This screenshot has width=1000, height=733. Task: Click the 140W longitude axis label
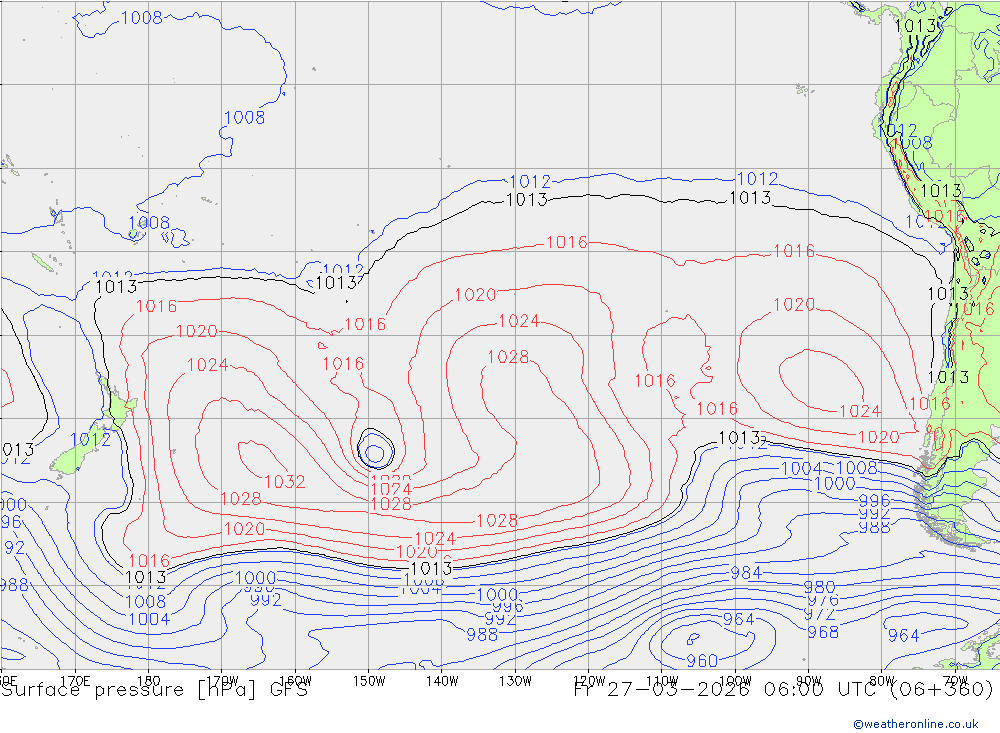pos(442,681)
